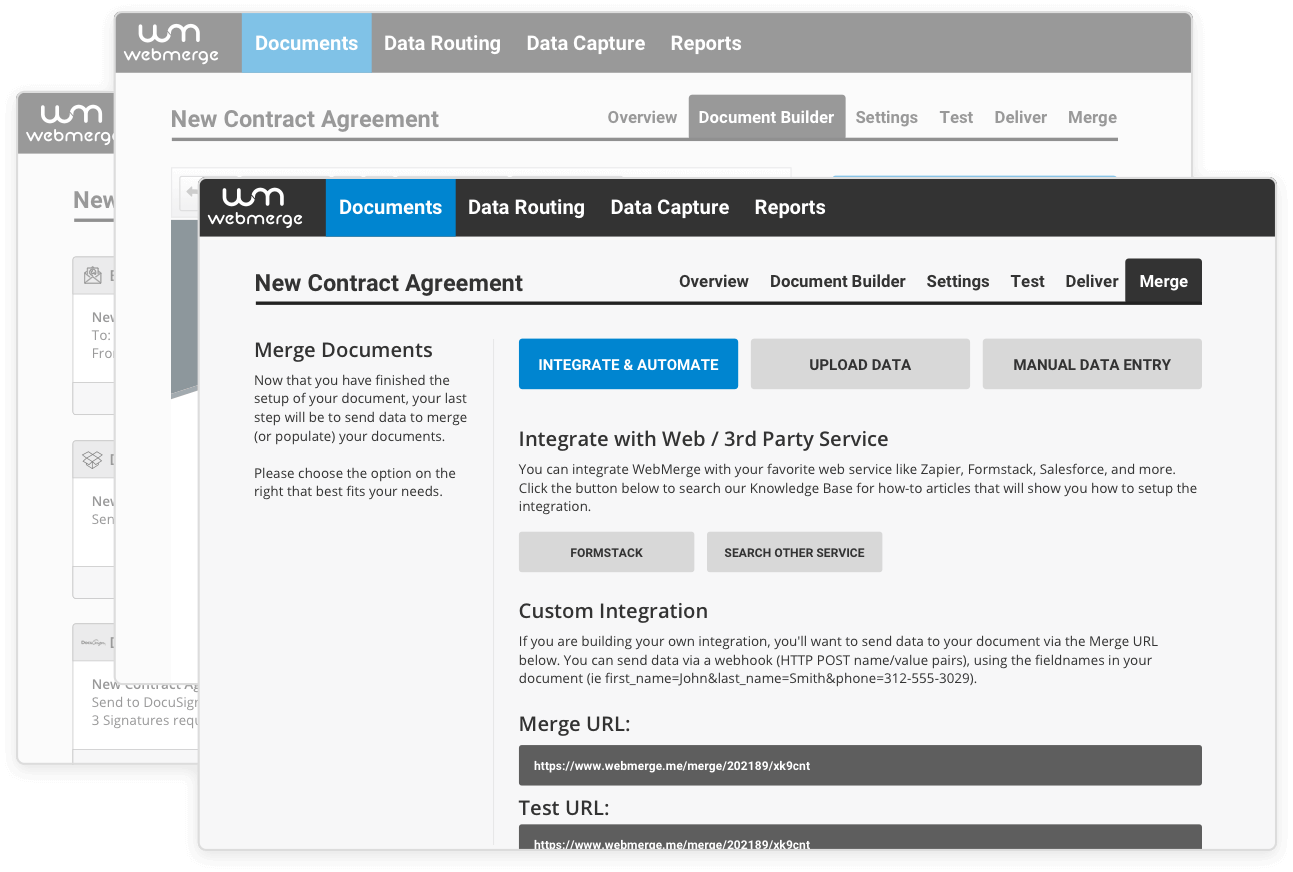Click the Integrate & Automate button
Image resolution: width=1293 pixels, height=872 pixels.
(x=628, y=364)
